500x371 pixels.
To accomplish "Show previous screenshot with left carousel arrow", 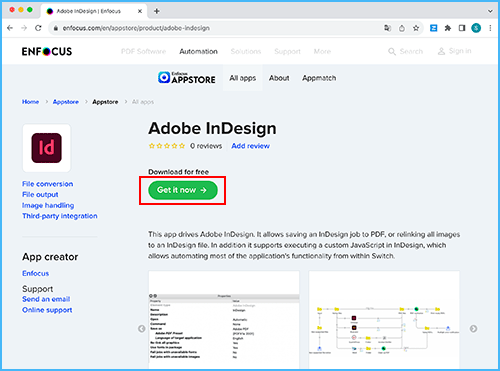I will 142,329.
